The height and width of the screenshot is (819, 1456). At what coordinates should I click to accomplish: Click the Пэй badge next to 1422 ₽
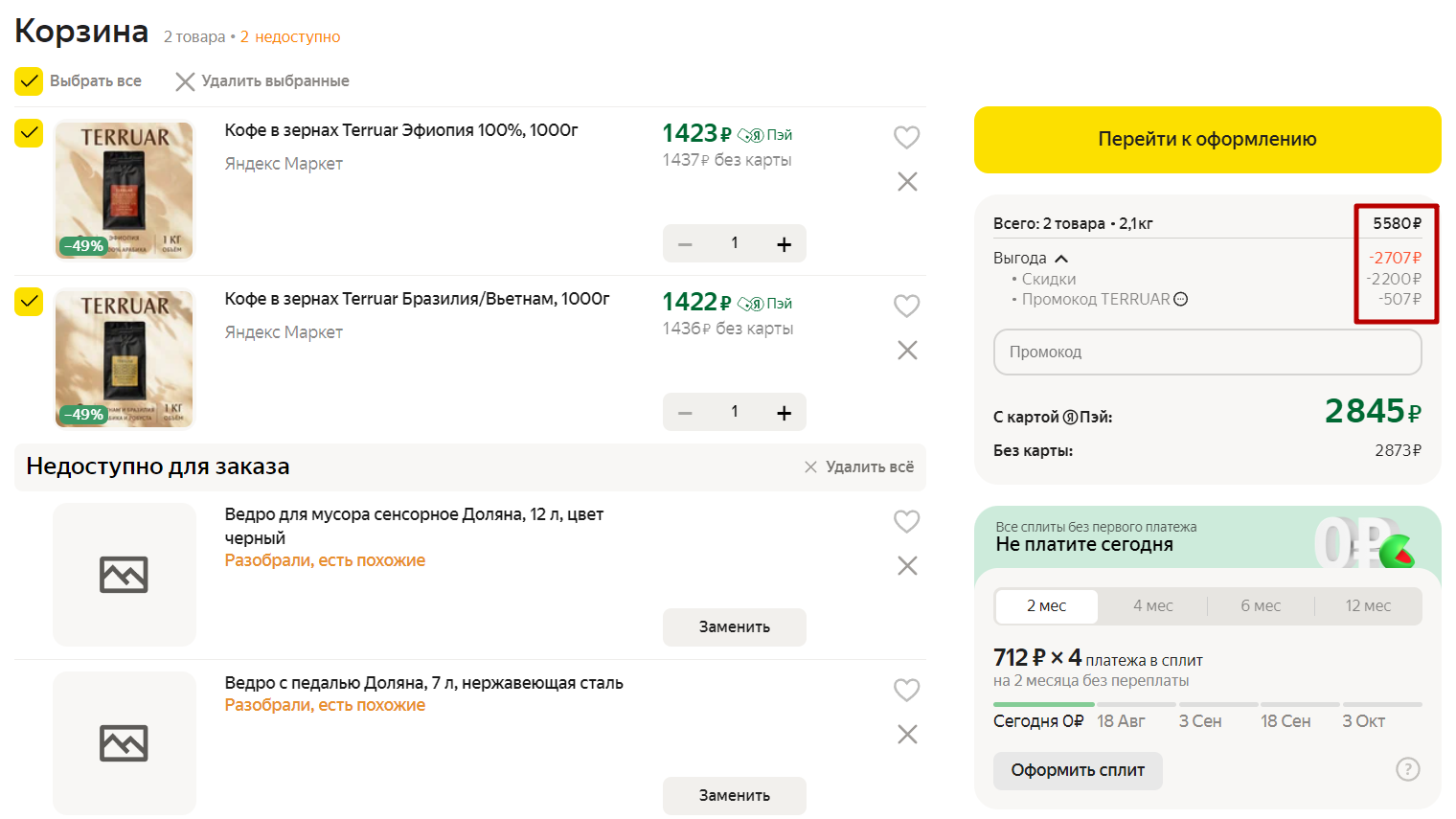pyautogui.click(x=764, y=304)
